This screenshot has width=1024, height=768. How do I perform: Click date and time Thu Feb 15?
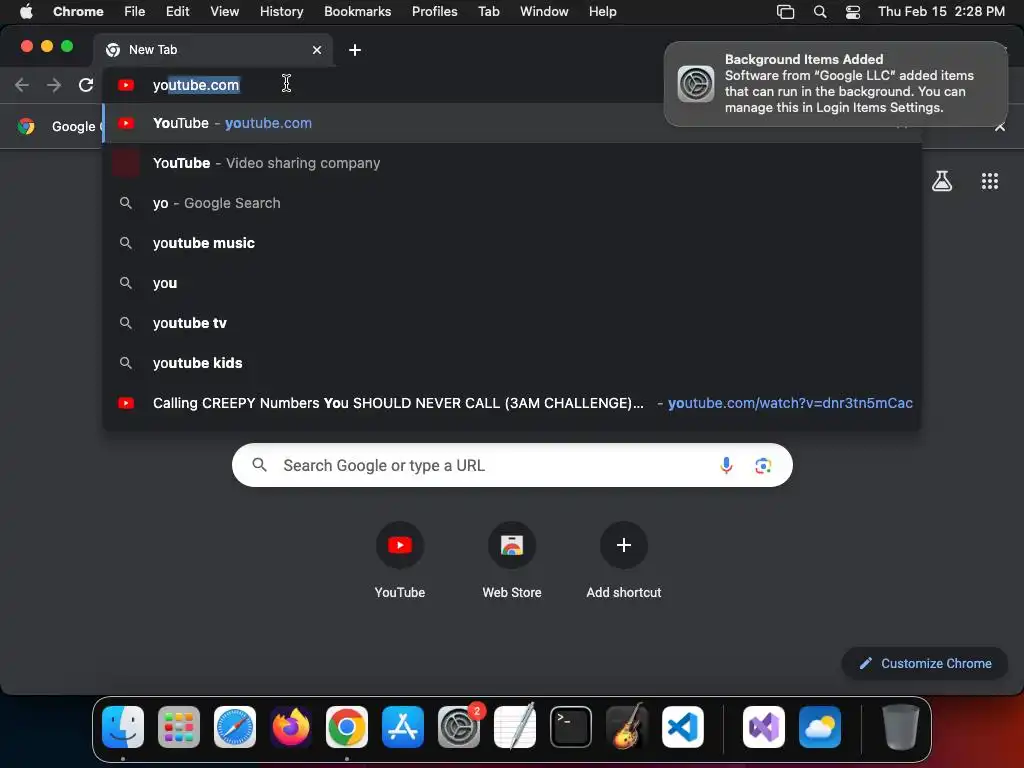point(941,11)
